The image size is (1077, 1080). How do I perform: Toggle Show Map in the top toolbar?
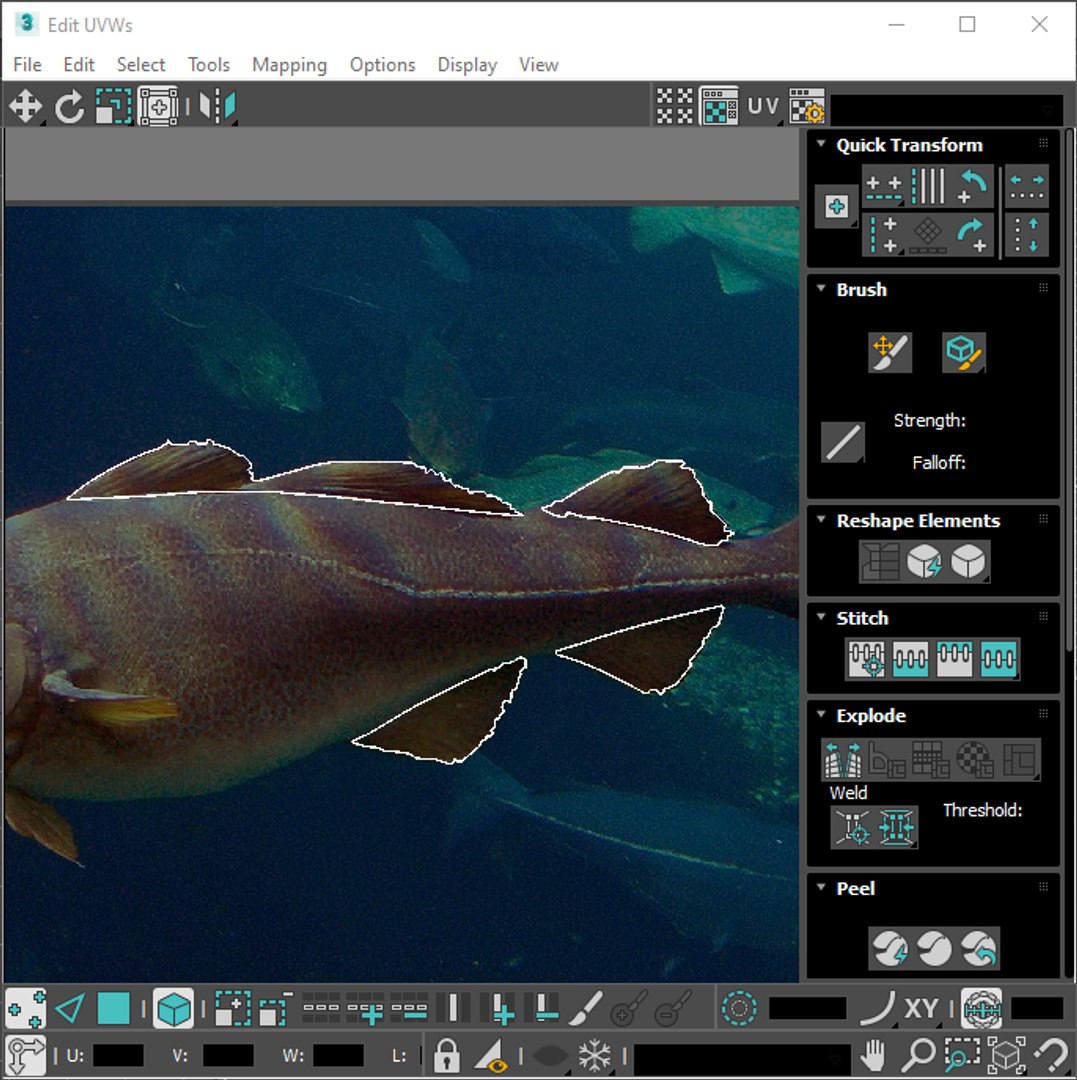(x=719, y=106)
